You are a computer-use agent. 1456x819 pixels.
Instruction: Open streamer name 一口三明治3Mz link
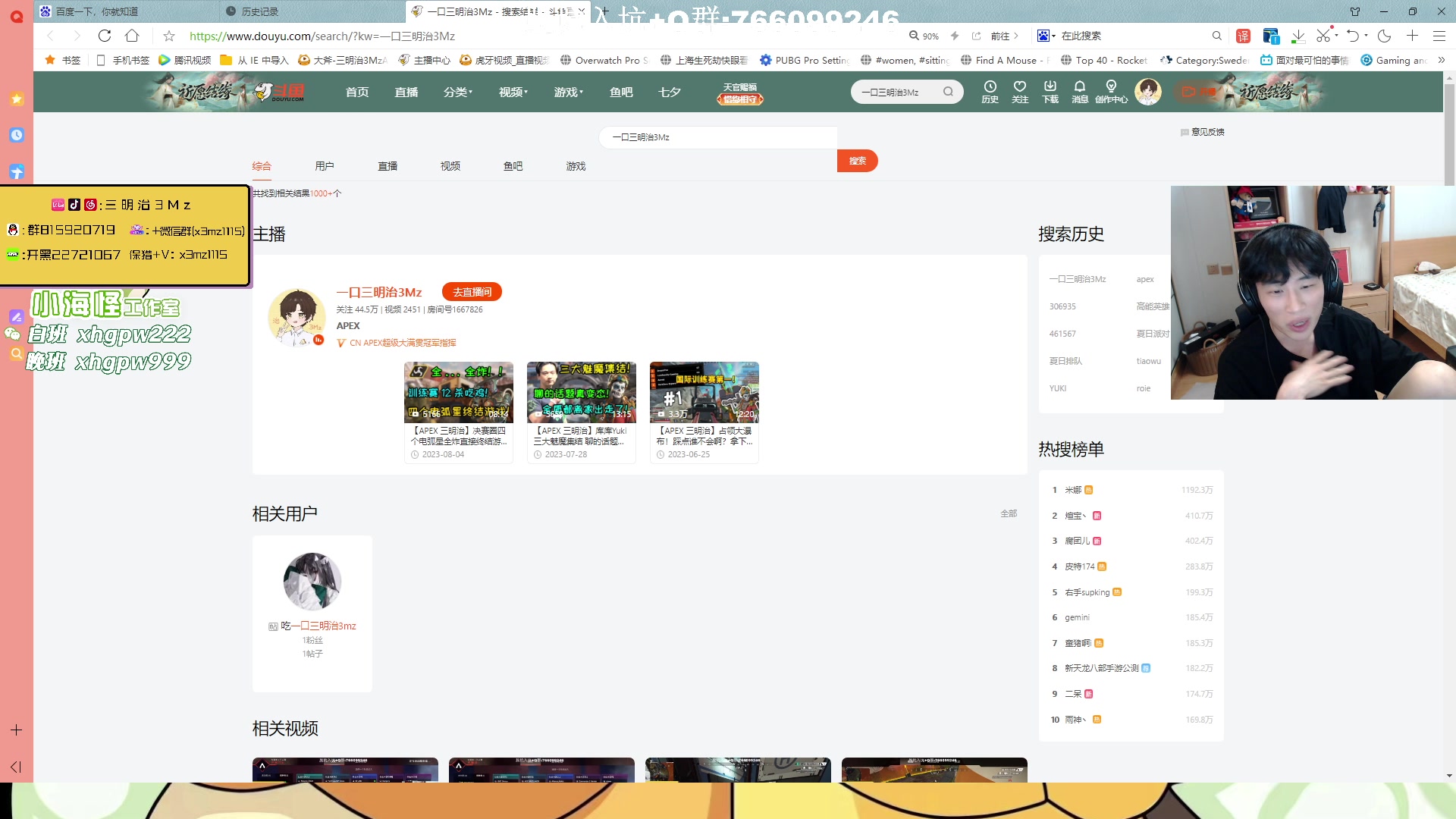(379, 292)
